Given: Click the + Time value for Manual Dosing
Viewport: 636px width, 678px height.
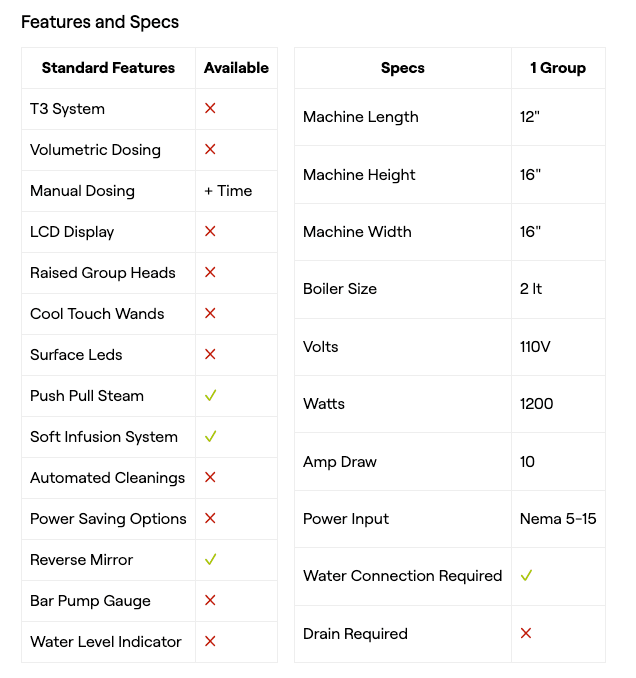Looking at the screenshot, I should point(228,191).
